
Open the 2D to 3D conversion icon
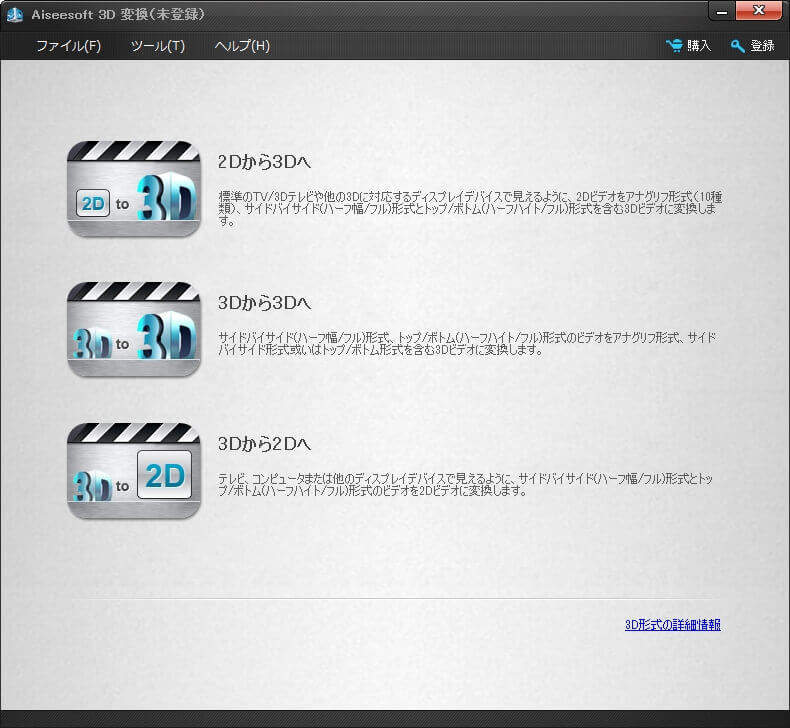[134, 189]
